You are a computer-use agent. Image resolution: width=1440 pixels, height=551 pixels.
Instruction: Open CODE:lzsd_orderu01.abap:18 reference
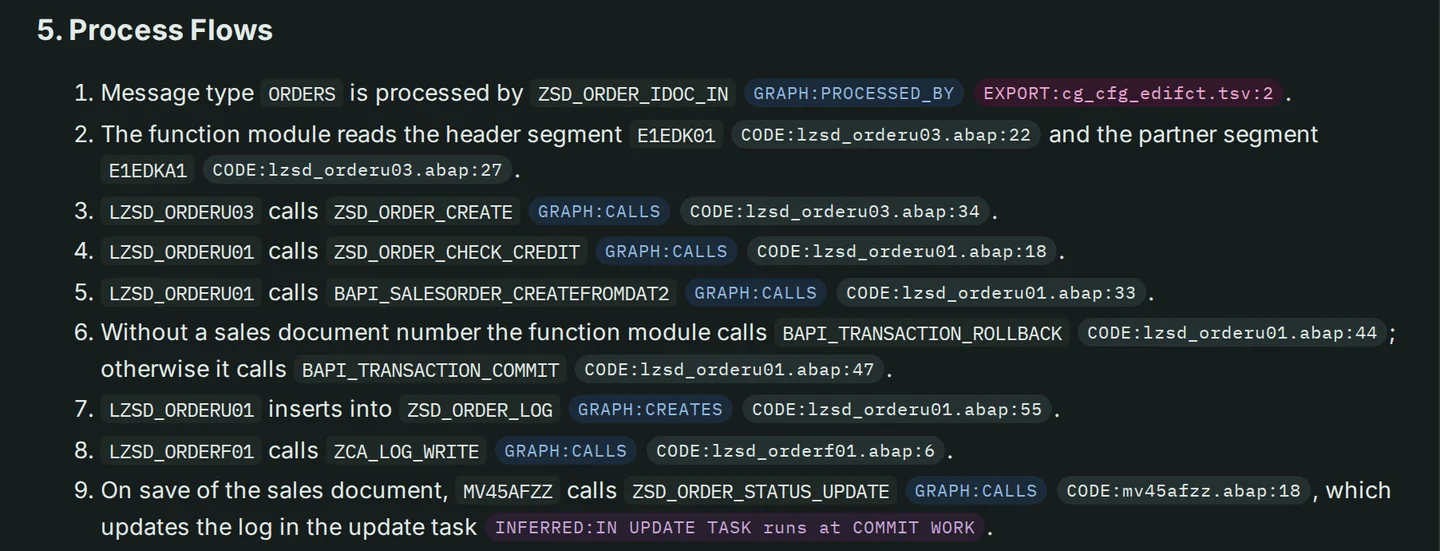pyautogui.click(x=901, y=252)
